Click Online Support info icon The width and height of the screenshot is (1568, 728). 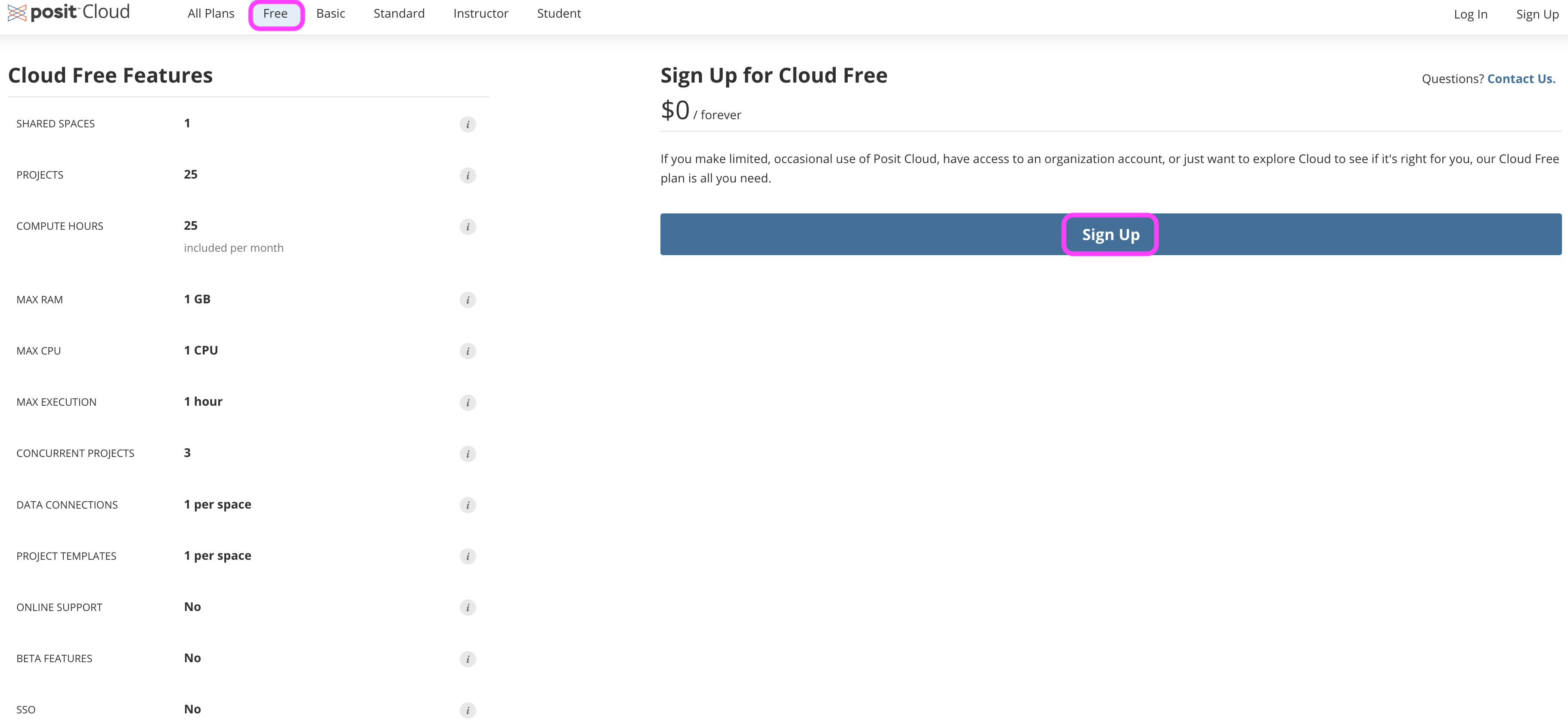click(468, 608)
